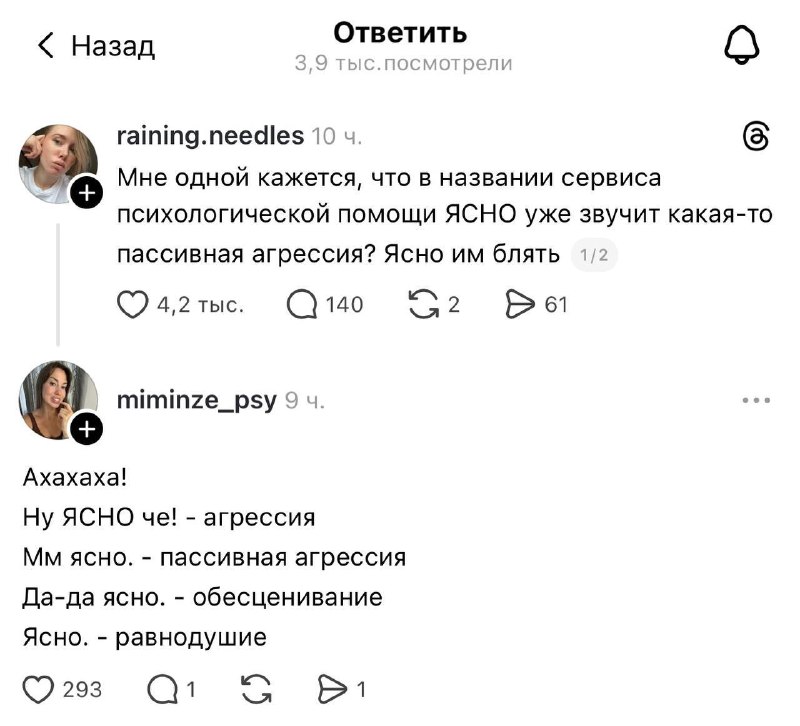The height and width of the screenshot is (726, 800).
Task: Follow miminze_psy using plus badge
Action: (x=87, y=429)
